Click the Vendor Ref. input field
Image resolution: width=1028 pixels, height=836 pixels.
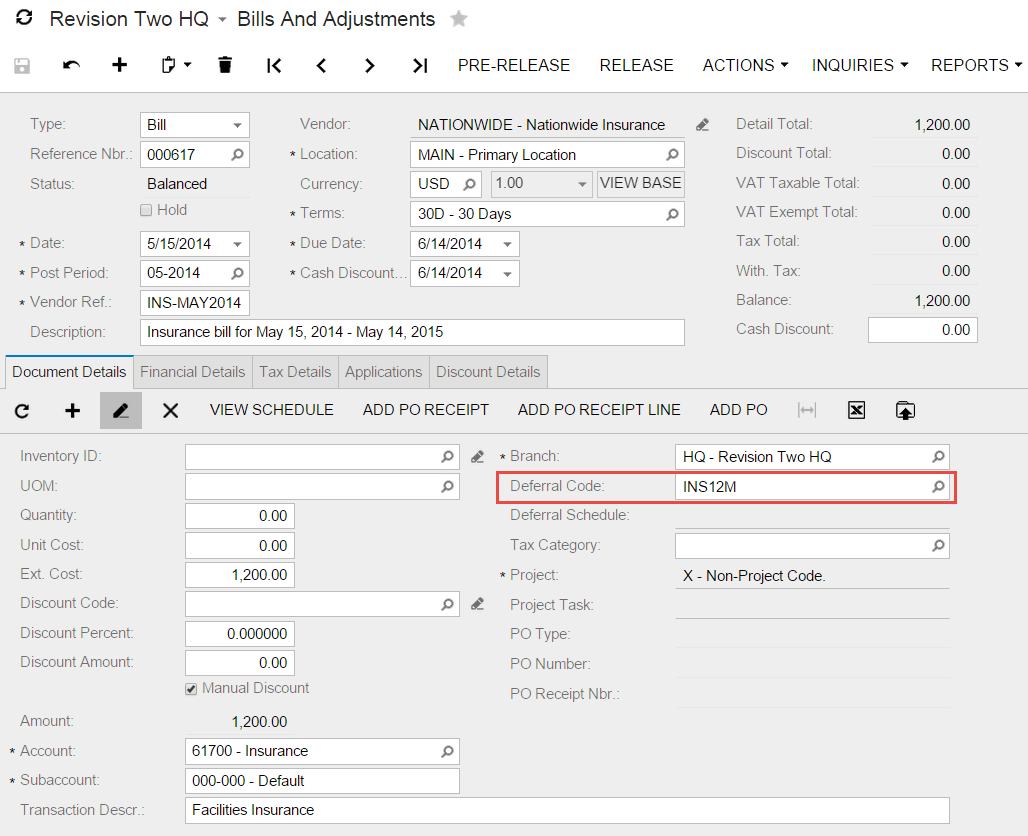(195, 303)
